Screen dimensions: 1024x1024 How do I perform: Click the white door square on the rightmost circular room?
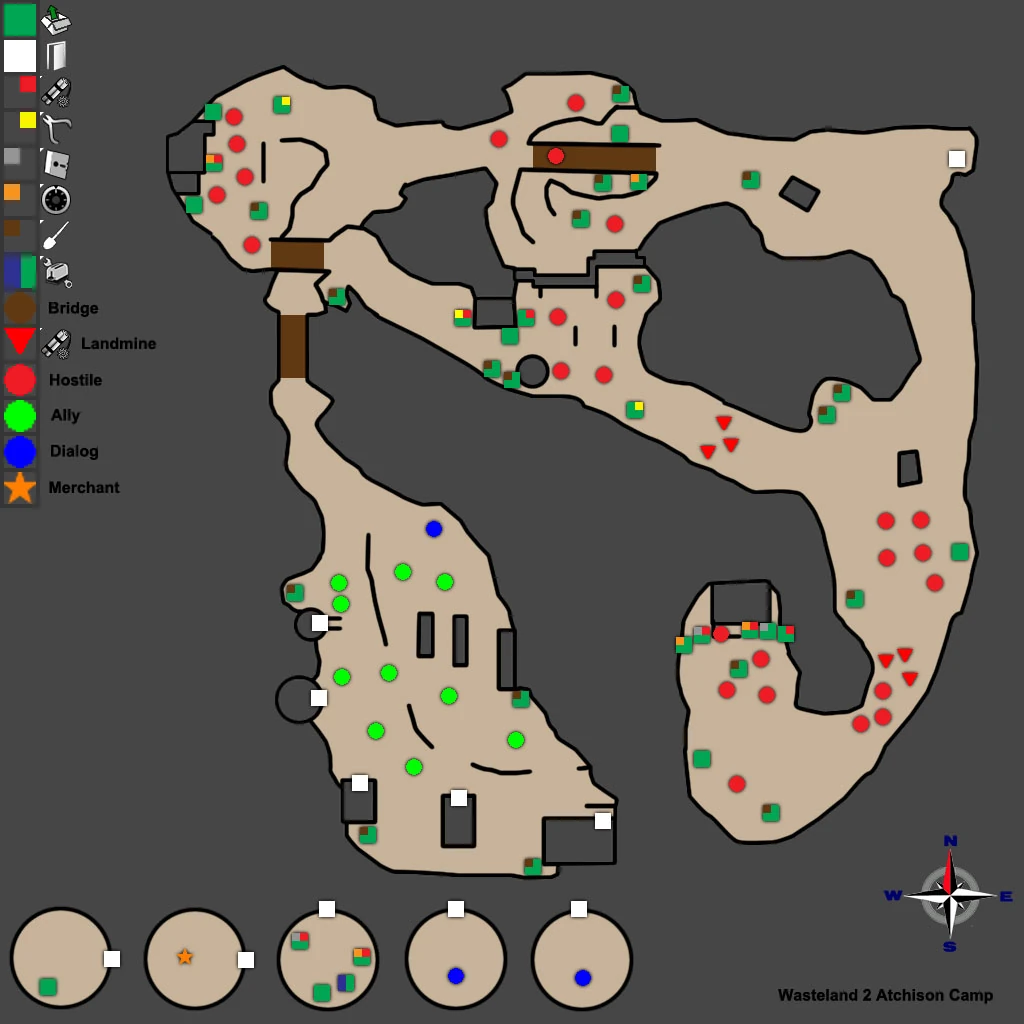[579, 908]
